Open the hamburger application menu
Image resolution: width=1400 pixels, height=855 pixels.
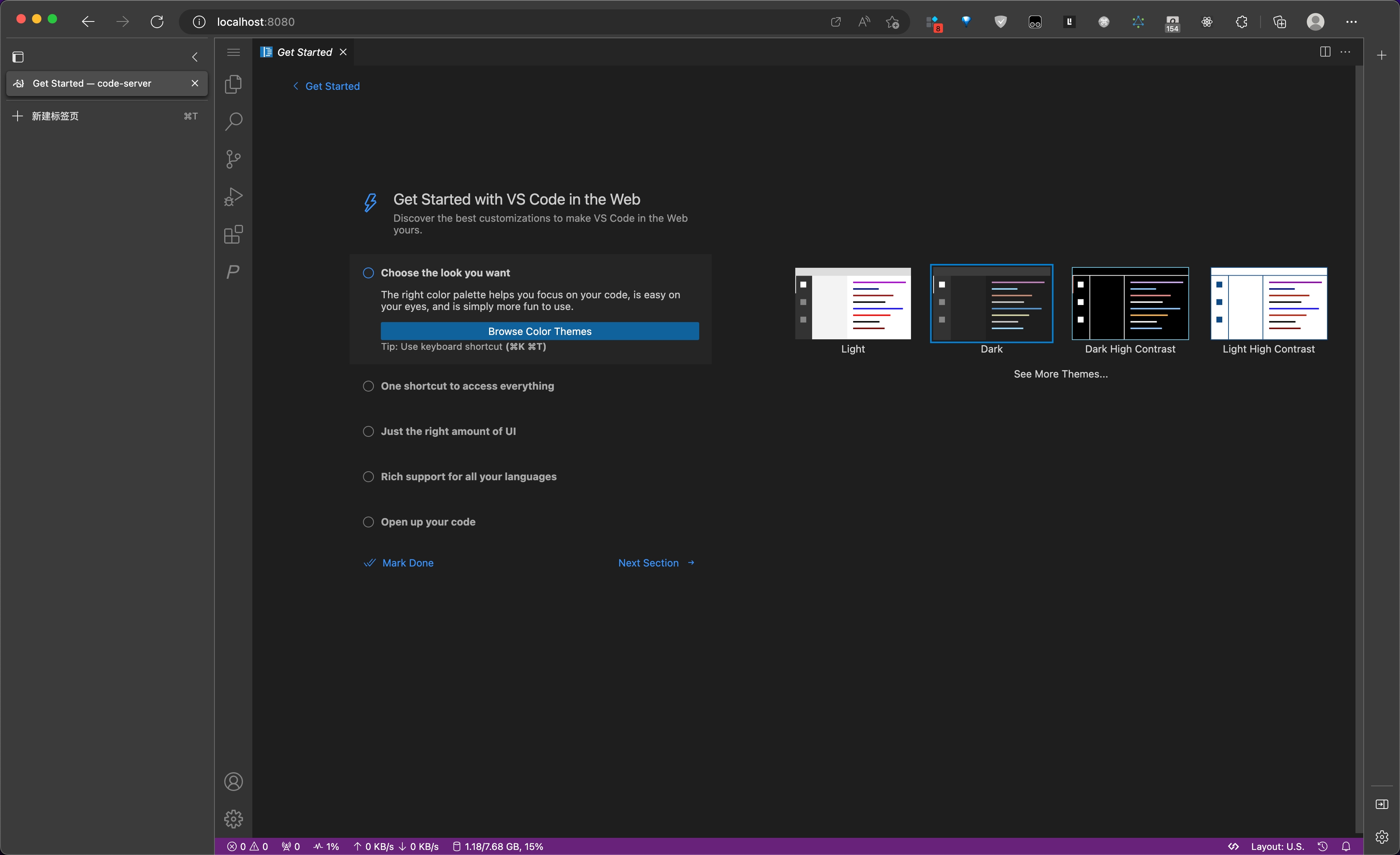point(233,52)
